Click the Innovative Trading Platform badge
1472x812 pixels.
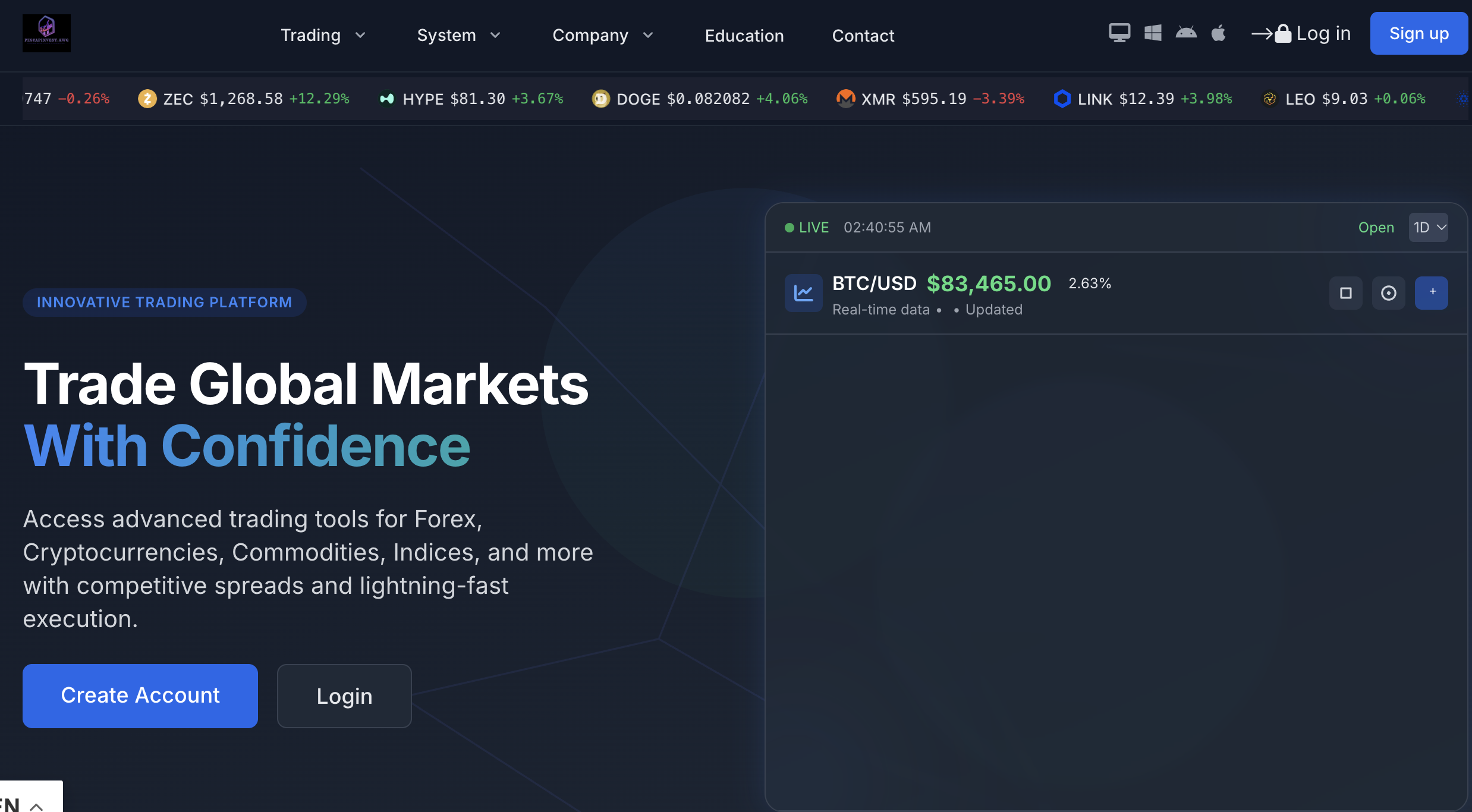pos(165,303)
